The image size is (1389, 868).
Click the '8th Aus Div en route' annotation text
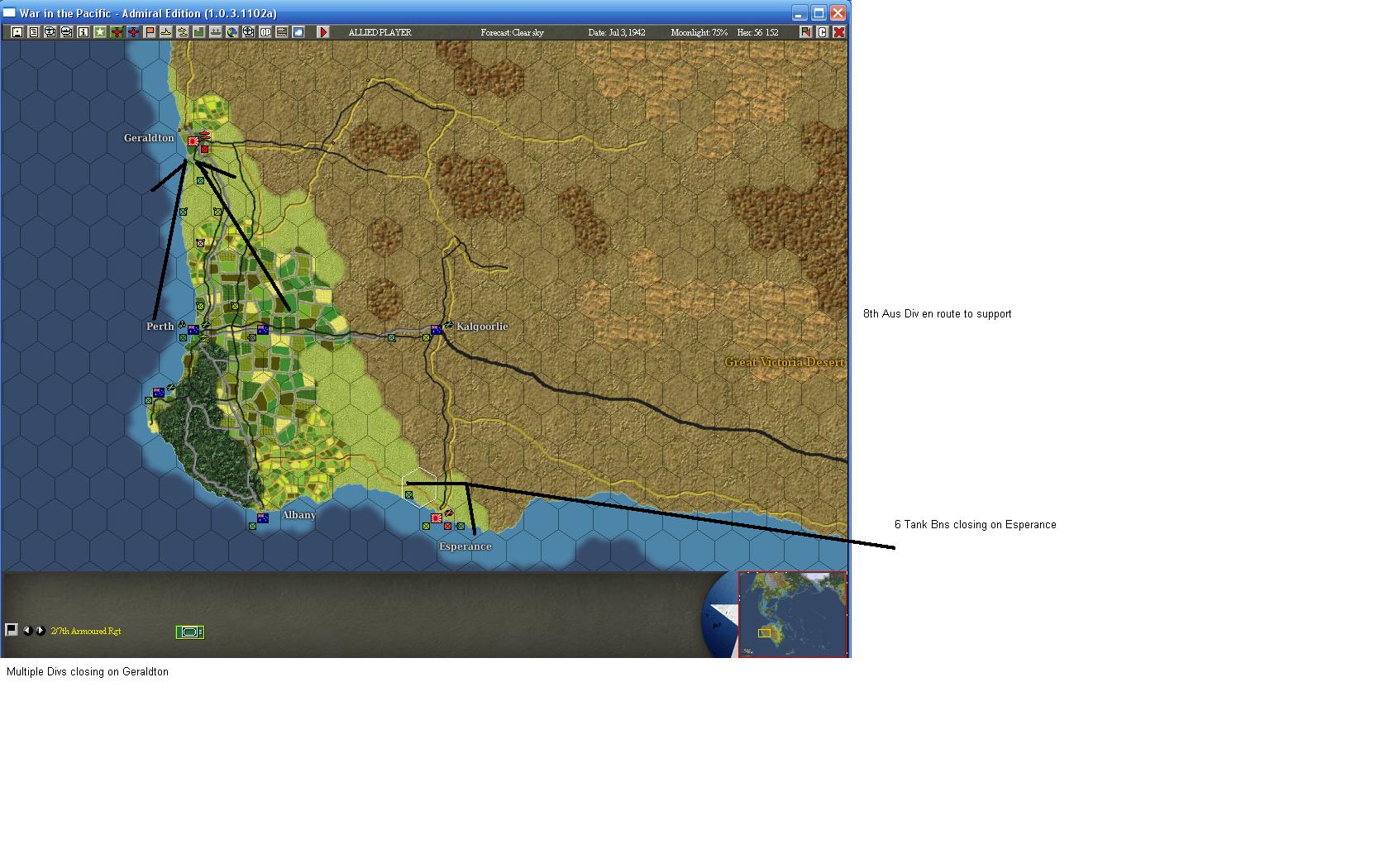click(938, 314)
